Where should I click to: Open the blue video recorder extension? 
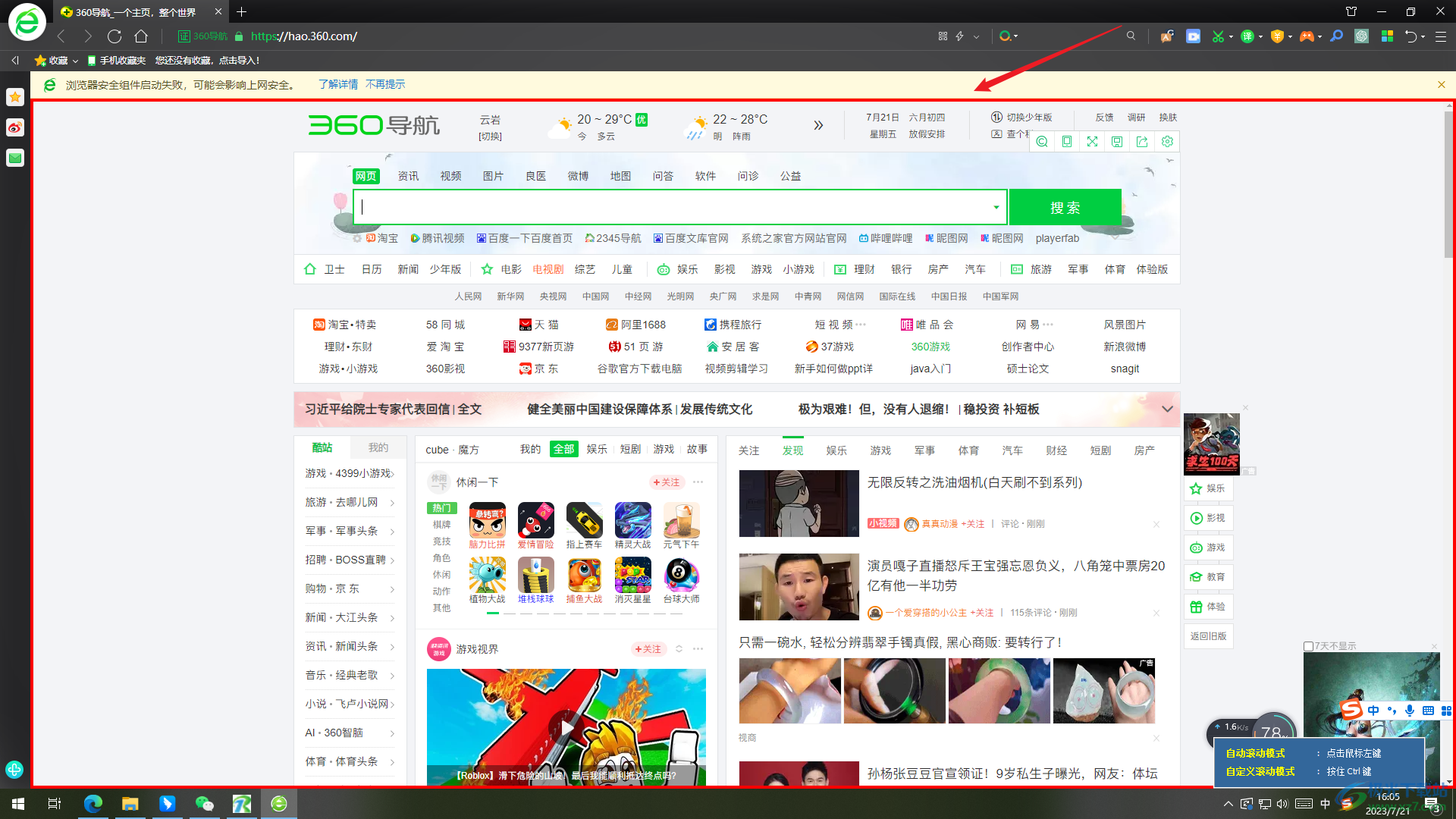click(1193, 36)
